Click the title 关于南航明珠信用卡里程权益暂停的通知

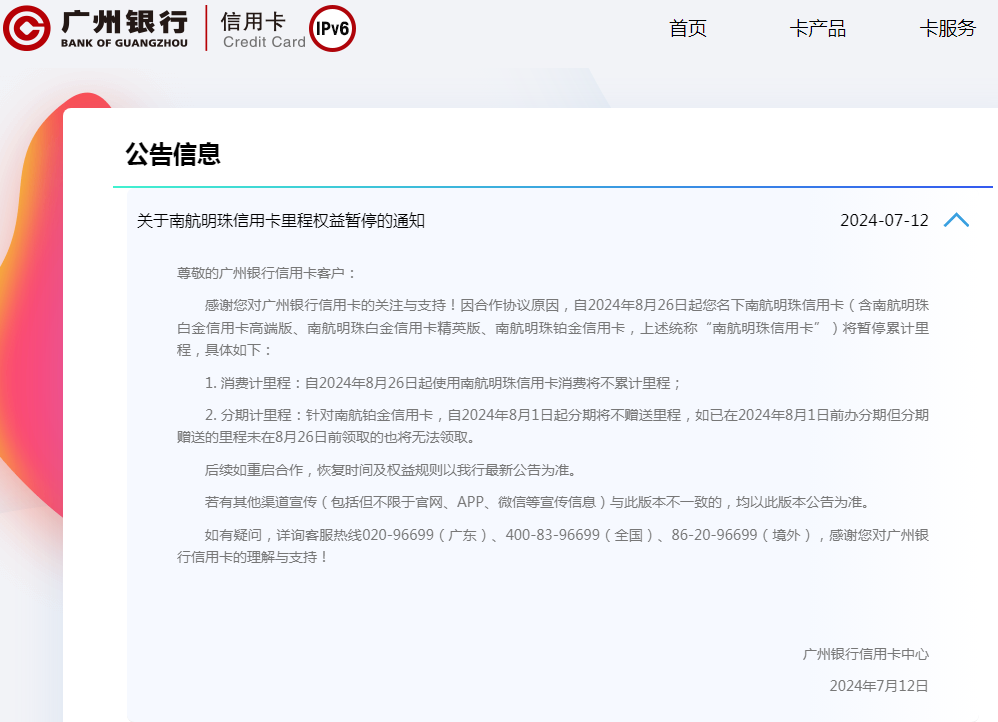pyautogui.click(x=281, y=221)
